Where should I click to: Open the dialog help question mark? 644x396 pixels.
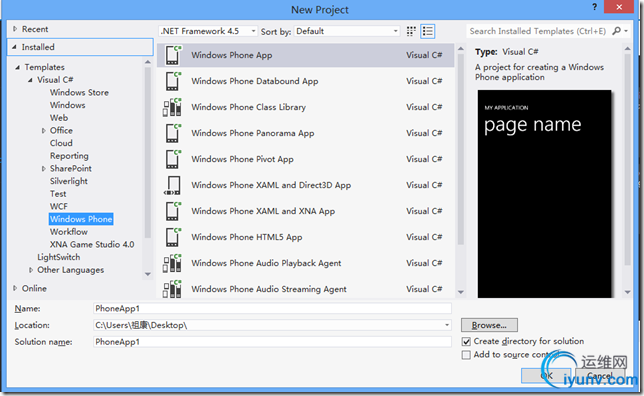coord(594,7)
